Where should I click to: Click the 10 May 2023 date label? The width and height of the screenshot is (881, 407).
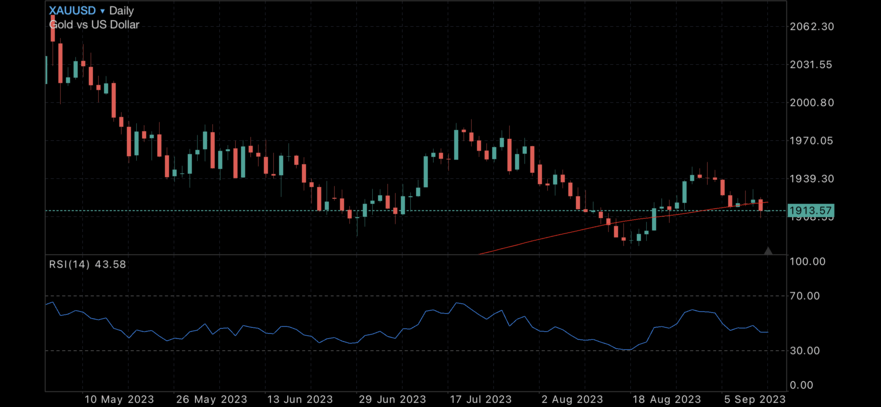tap(120, 400)
